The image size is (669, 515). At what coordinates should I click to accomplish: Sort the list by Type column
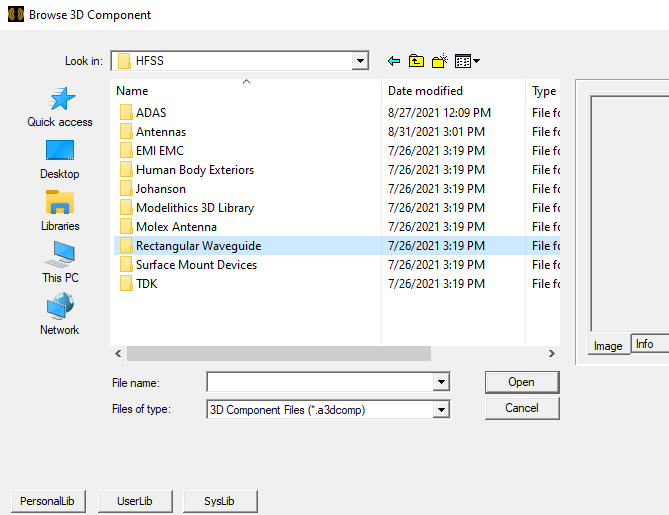[543, 91]
